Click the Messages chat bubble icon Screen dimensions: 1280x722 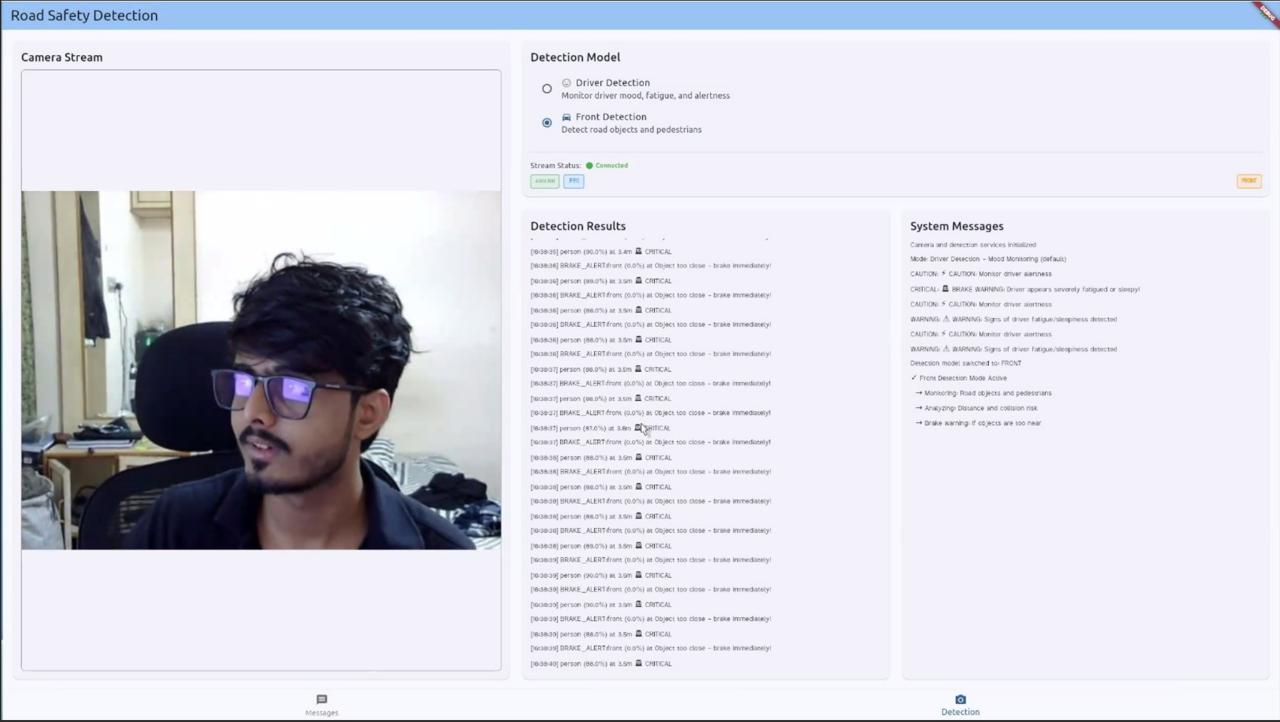click(321, 700)
